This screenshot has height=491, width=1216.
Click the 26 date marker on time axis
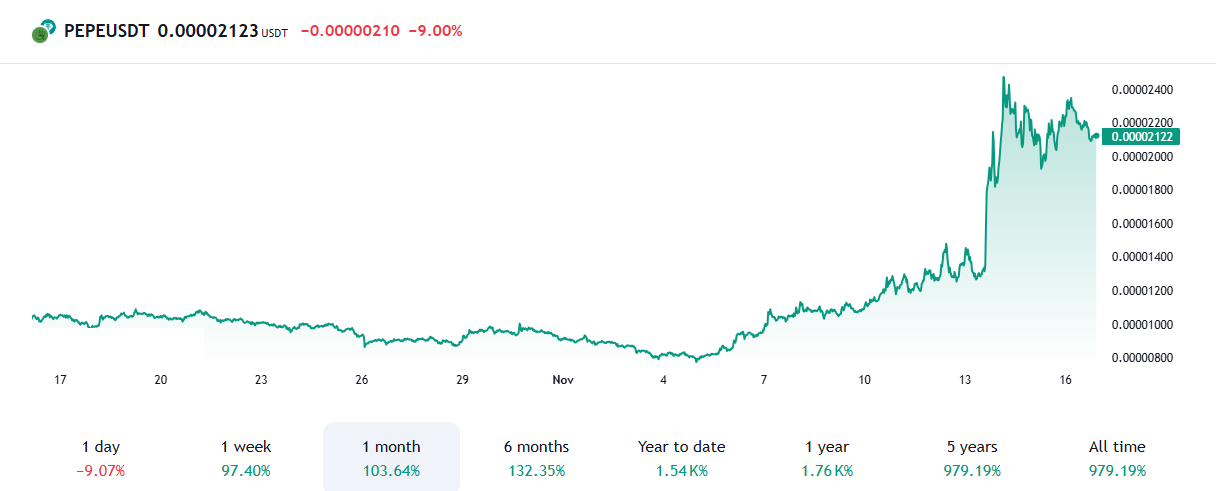tap(362, 380)
